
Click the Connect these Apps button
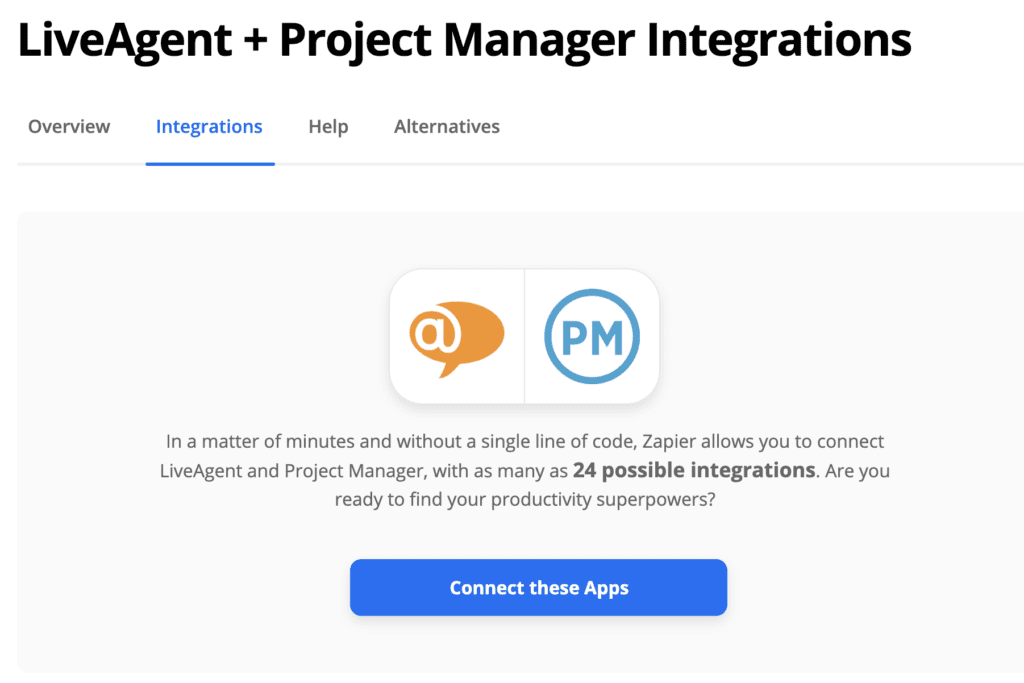[538, 588]
